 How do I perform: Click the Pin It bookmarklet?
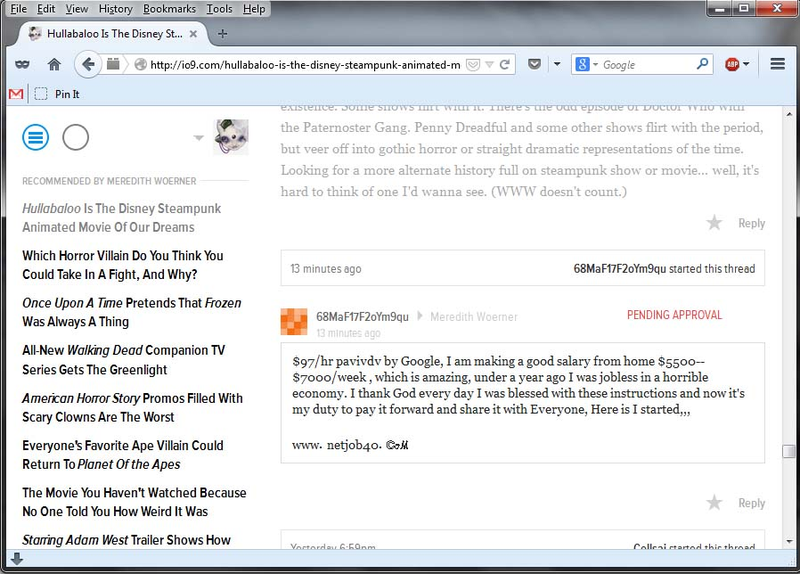57,94
